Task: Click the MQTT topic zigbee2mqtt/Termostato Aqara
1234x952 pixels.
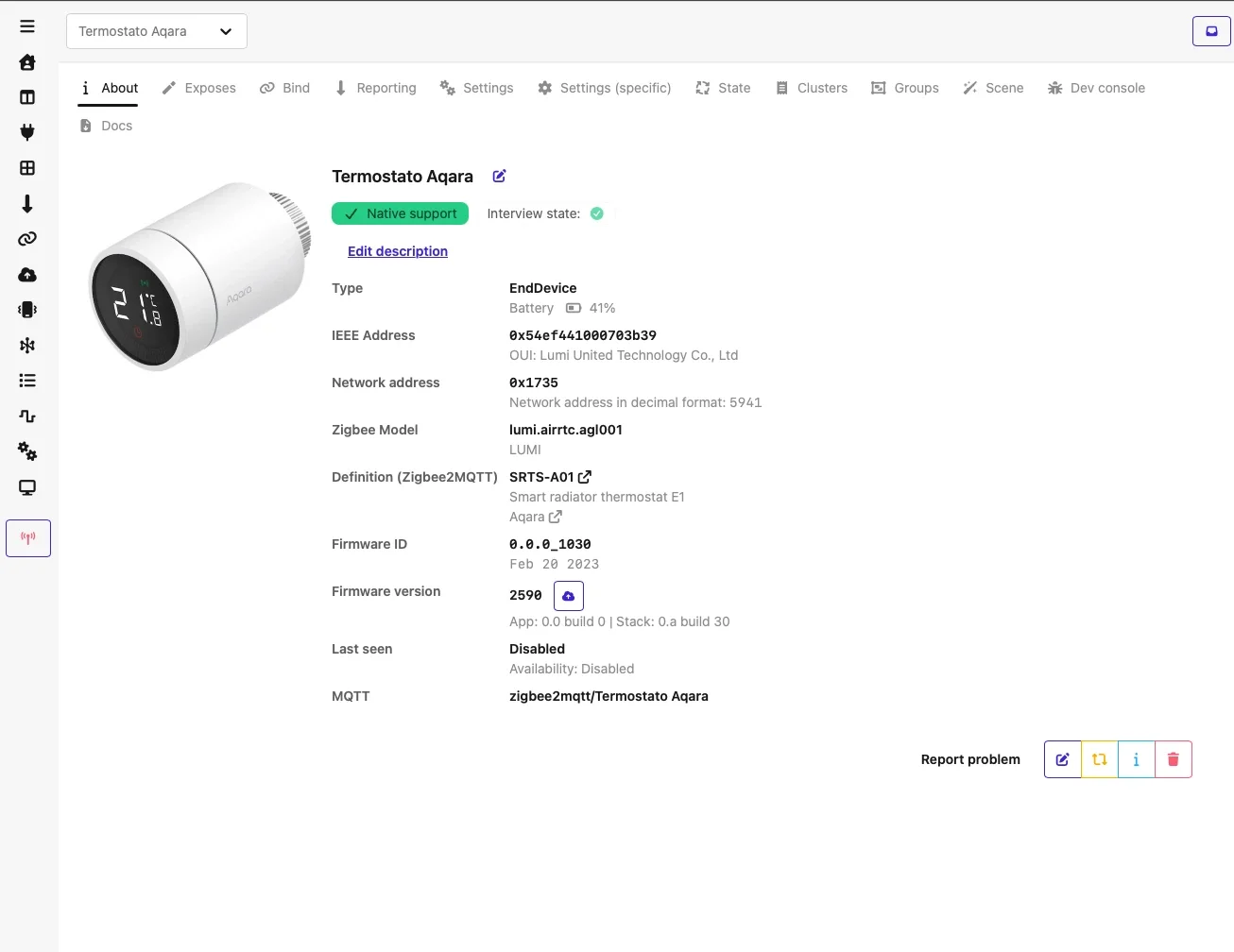Action: pyautogui.click(x=608, y=696)
